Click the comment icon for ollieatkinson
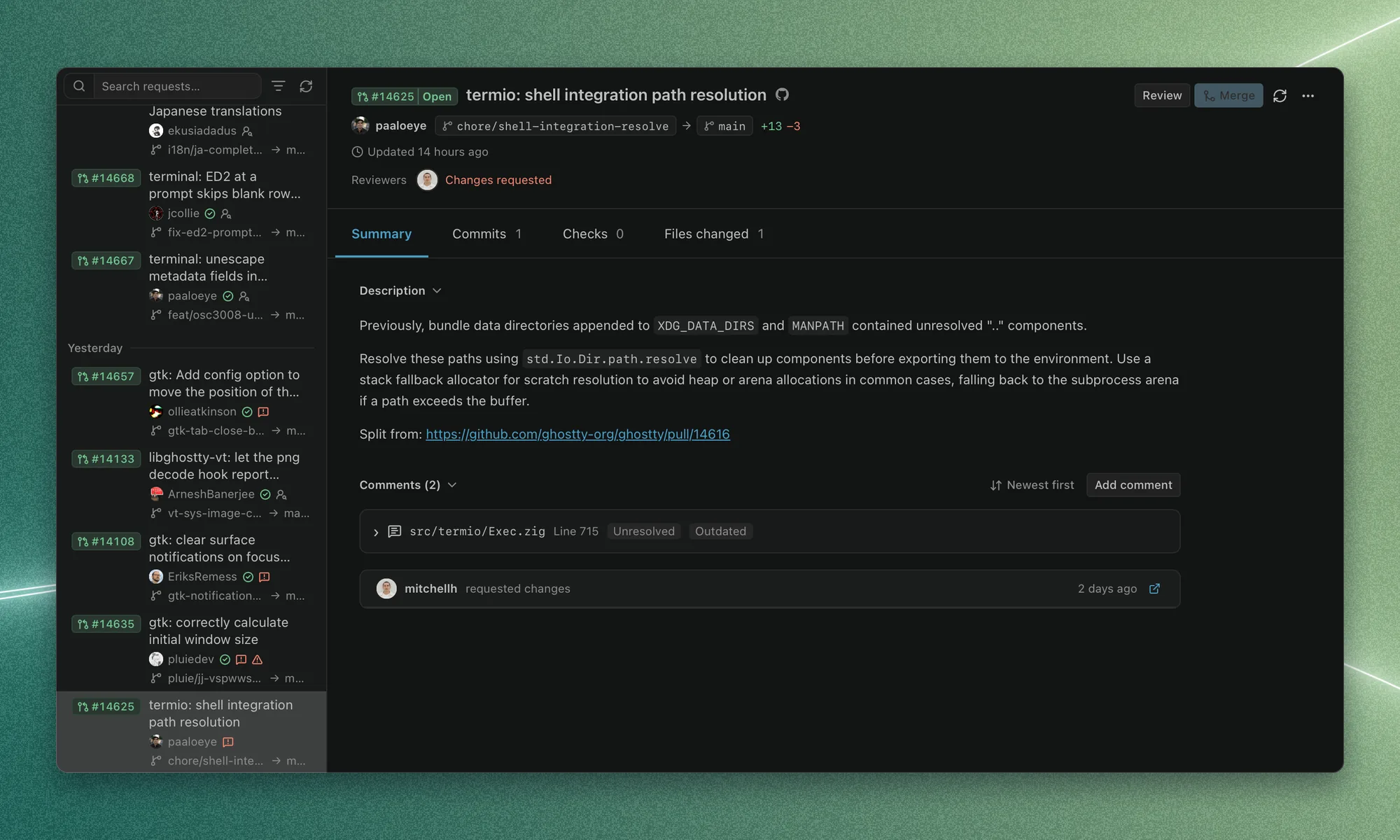The width and height of the screenshot is (1400, 840). (x=263, y=412)
